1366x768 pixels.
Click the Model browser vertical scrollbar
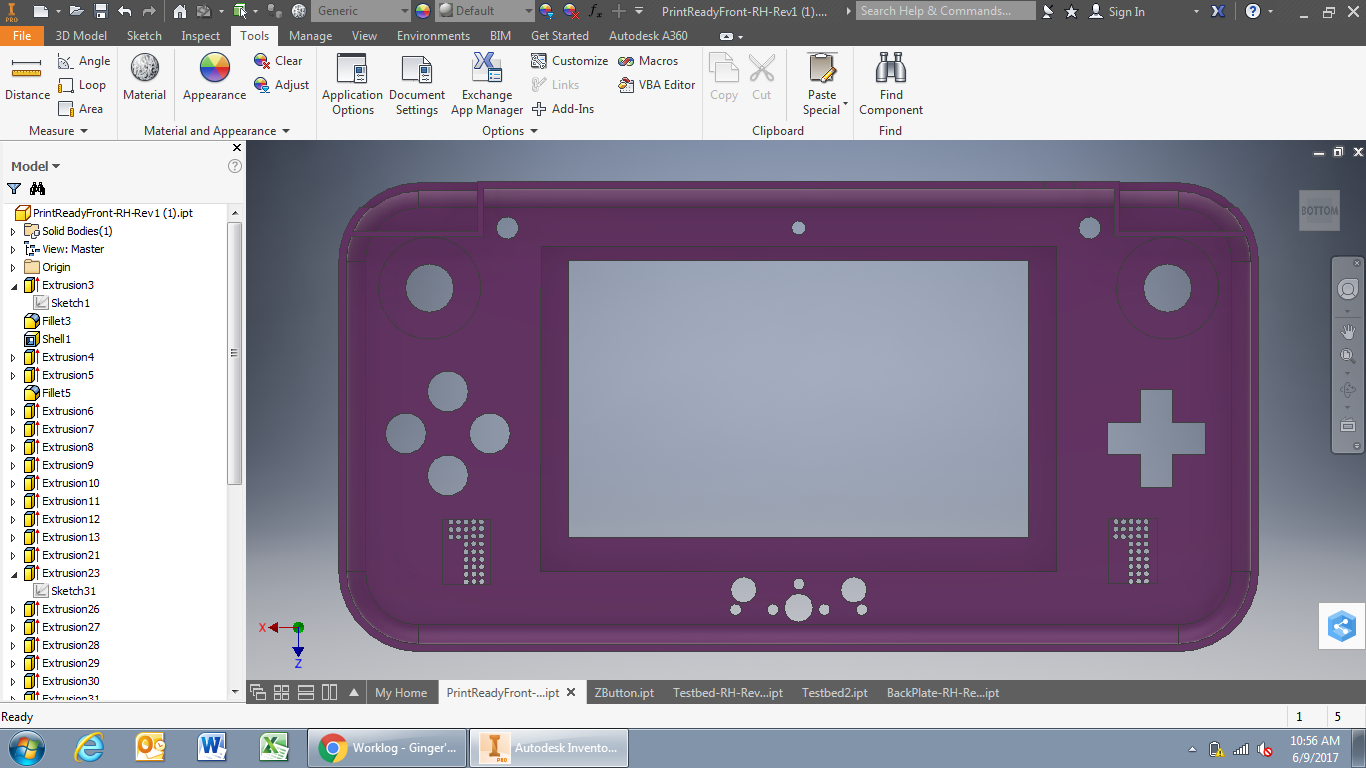(235, 352)
